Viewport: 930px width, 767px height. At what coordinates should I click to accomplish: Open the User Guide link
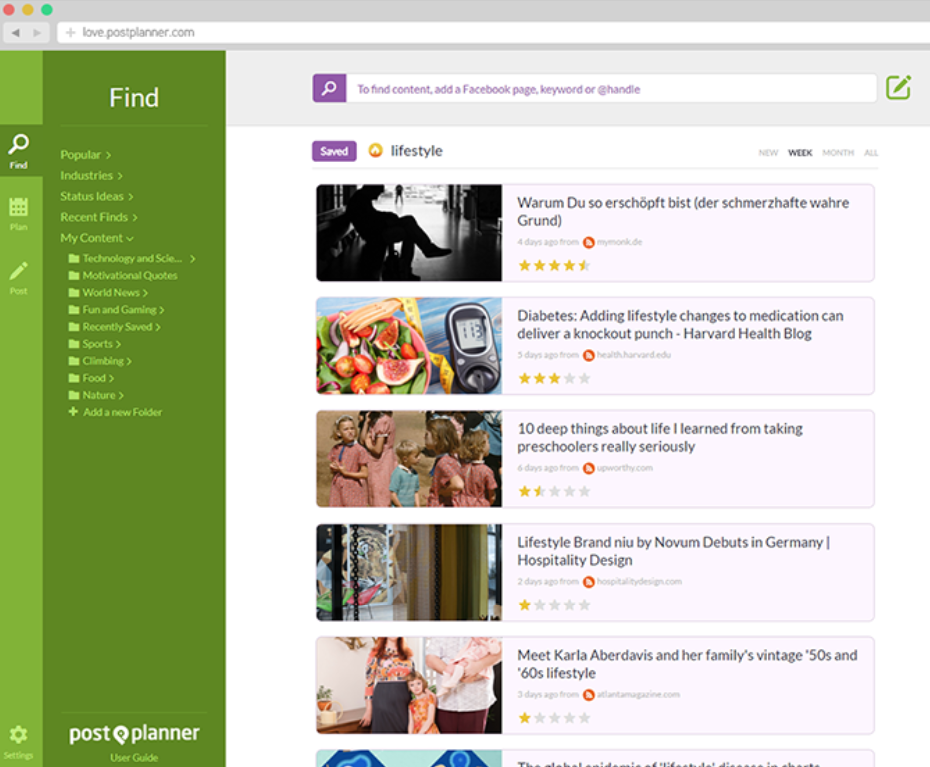point(134,758)
